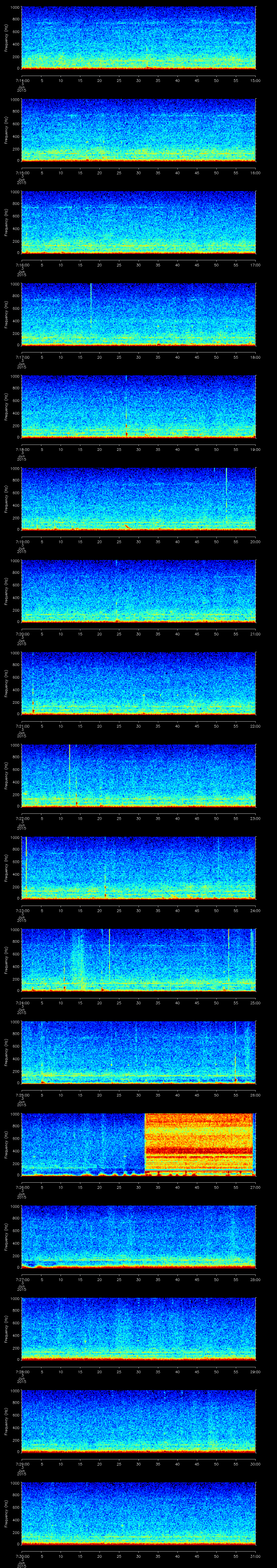The image size is (277, 1568).
Task: Click the diffuse broadband burst near 15s in 7:24 spectrogram
Action: pos(78,957)
